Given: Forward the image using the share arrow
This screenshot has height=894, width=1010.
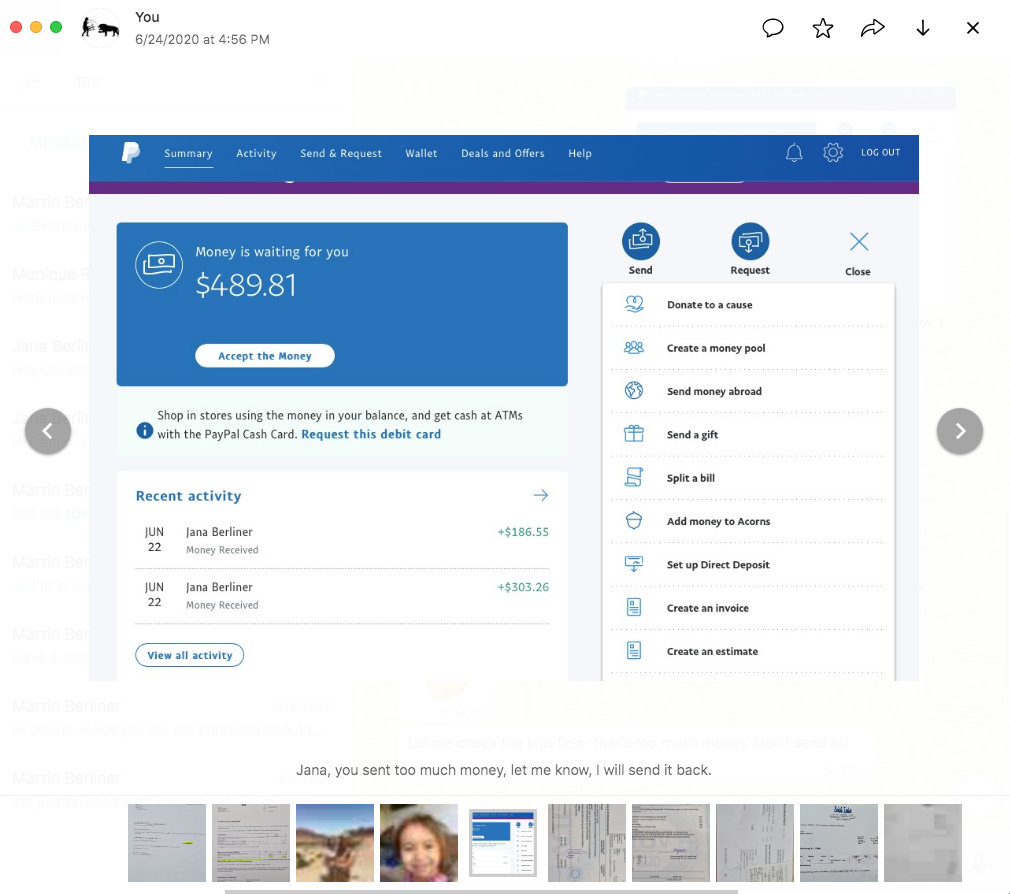Looking at the screenshot, I should 872,28.
